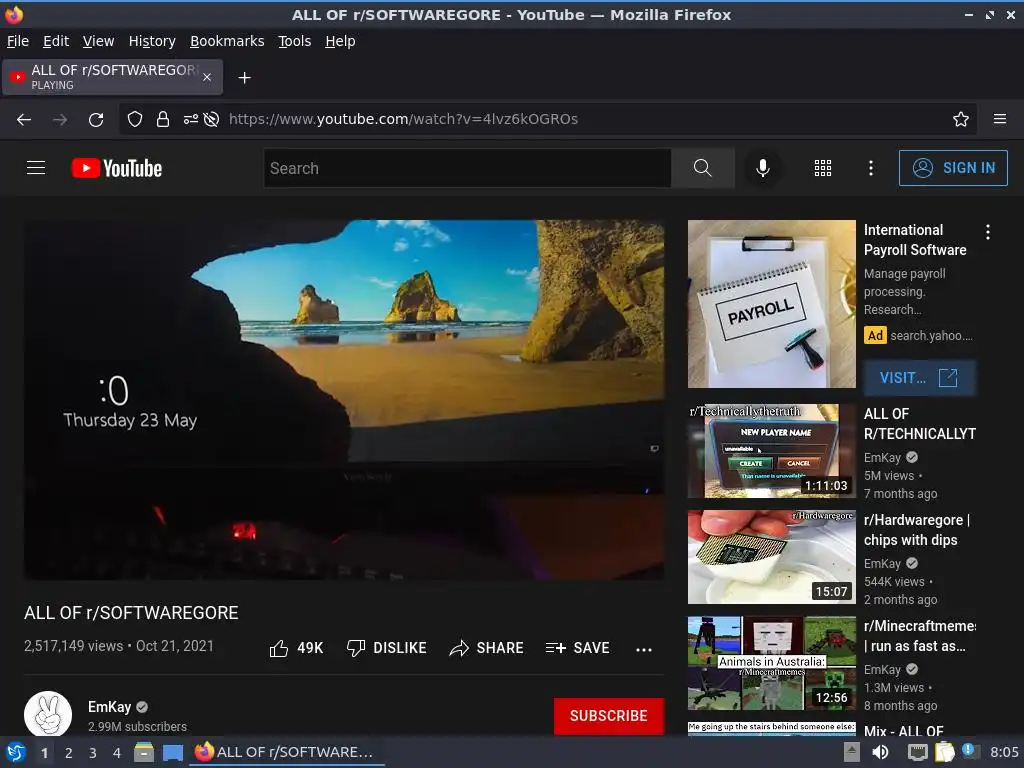Image resolution: width=1024 pixels, height=768 pixels.
Task: Click the volume speaker tray icon
Action: (x=880, y=752)
